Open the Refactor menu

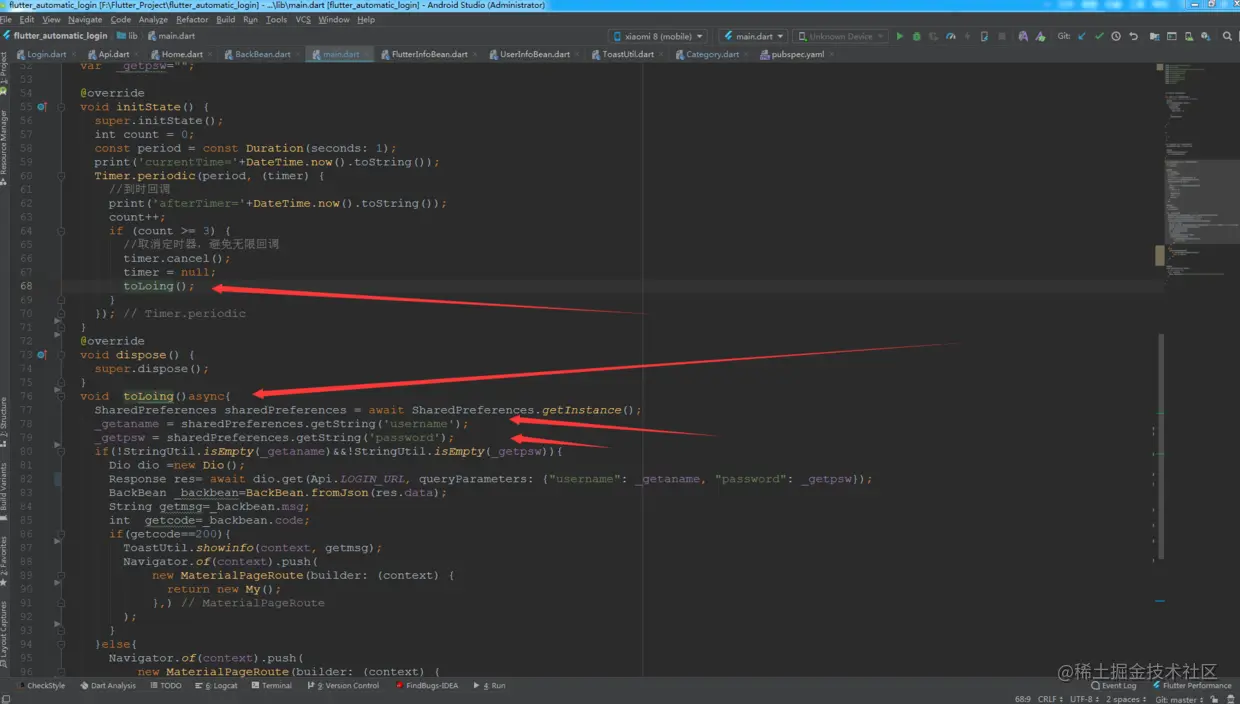pyautogui.click(x=192, y=19)
